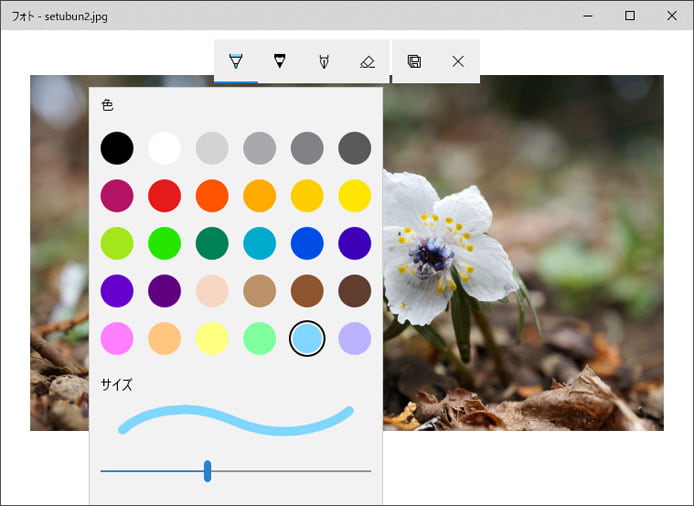Click the selected light blue swatch

coord(307,339)
